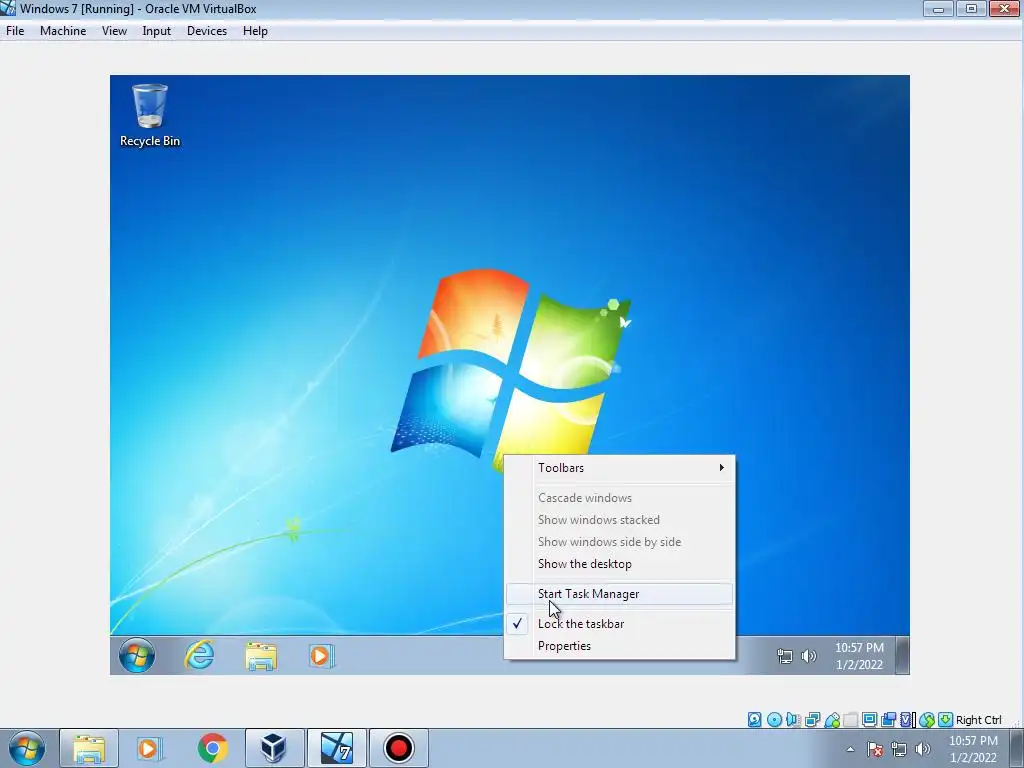Open the File menu
This screenshot has width=1024, height=768.
pos(15,31)
